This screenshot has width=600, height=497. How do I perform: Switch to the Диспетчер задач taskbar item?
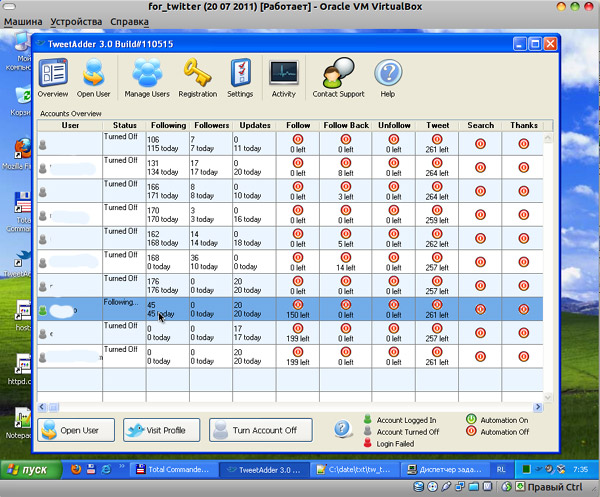pos(445,469)
